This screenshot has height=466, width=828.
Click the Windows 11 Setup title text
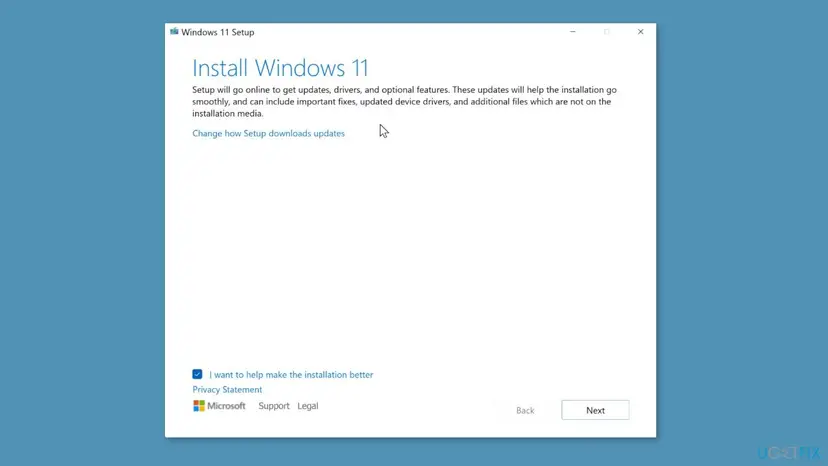[x=218, y=32]
